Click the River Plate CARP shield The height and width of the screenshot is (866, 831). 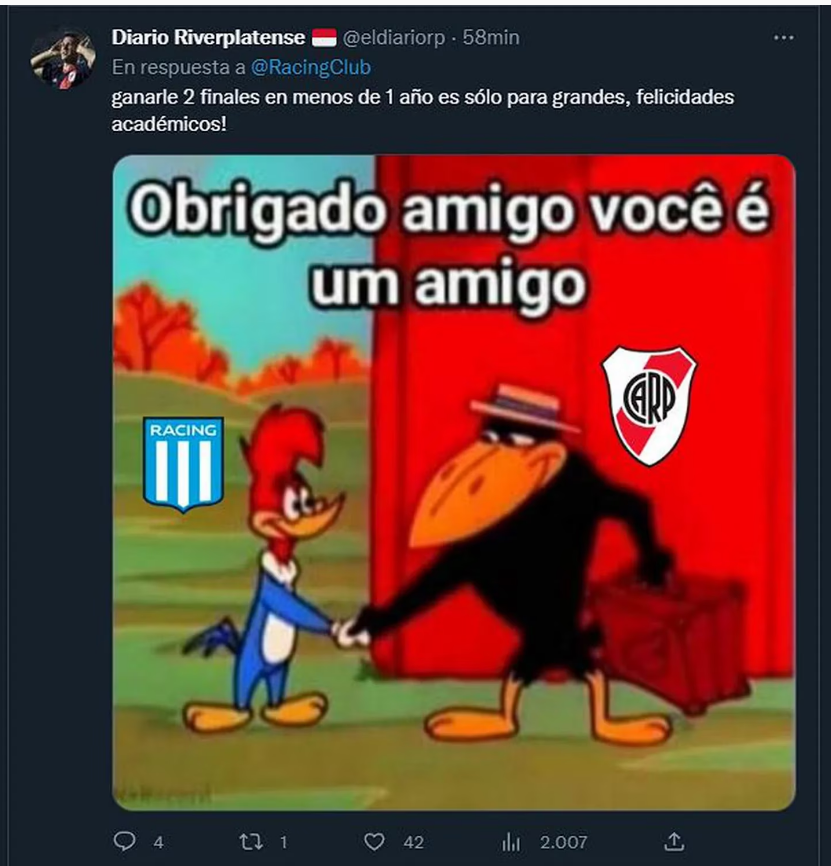[x=649, y=406]
